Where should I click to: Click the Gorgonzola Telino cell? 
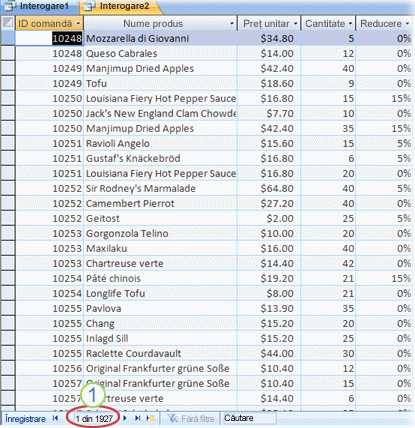[x=160, y=233]
